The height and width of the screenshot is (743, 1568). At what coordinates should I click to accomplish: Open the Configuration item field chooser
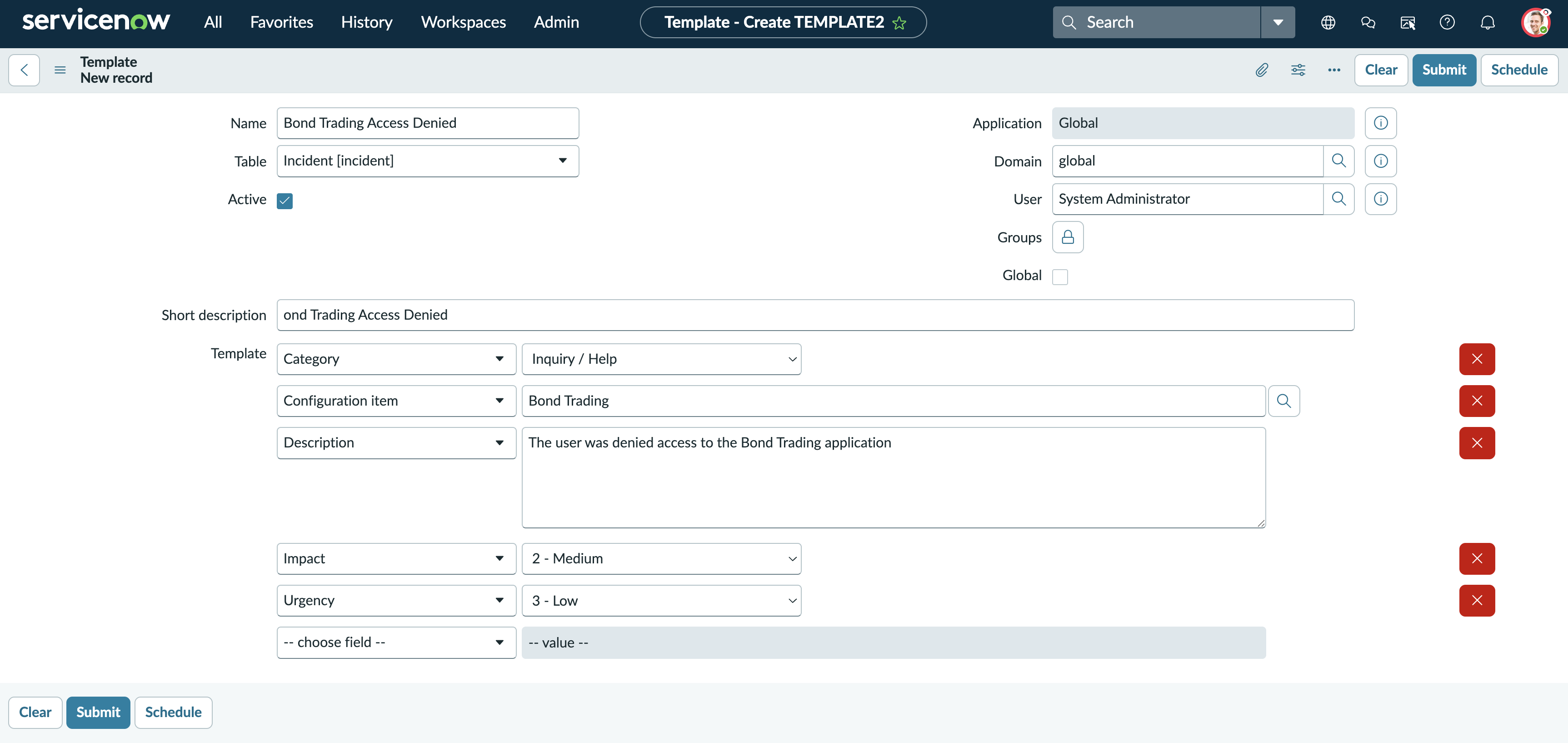click(x=396, y=401)
